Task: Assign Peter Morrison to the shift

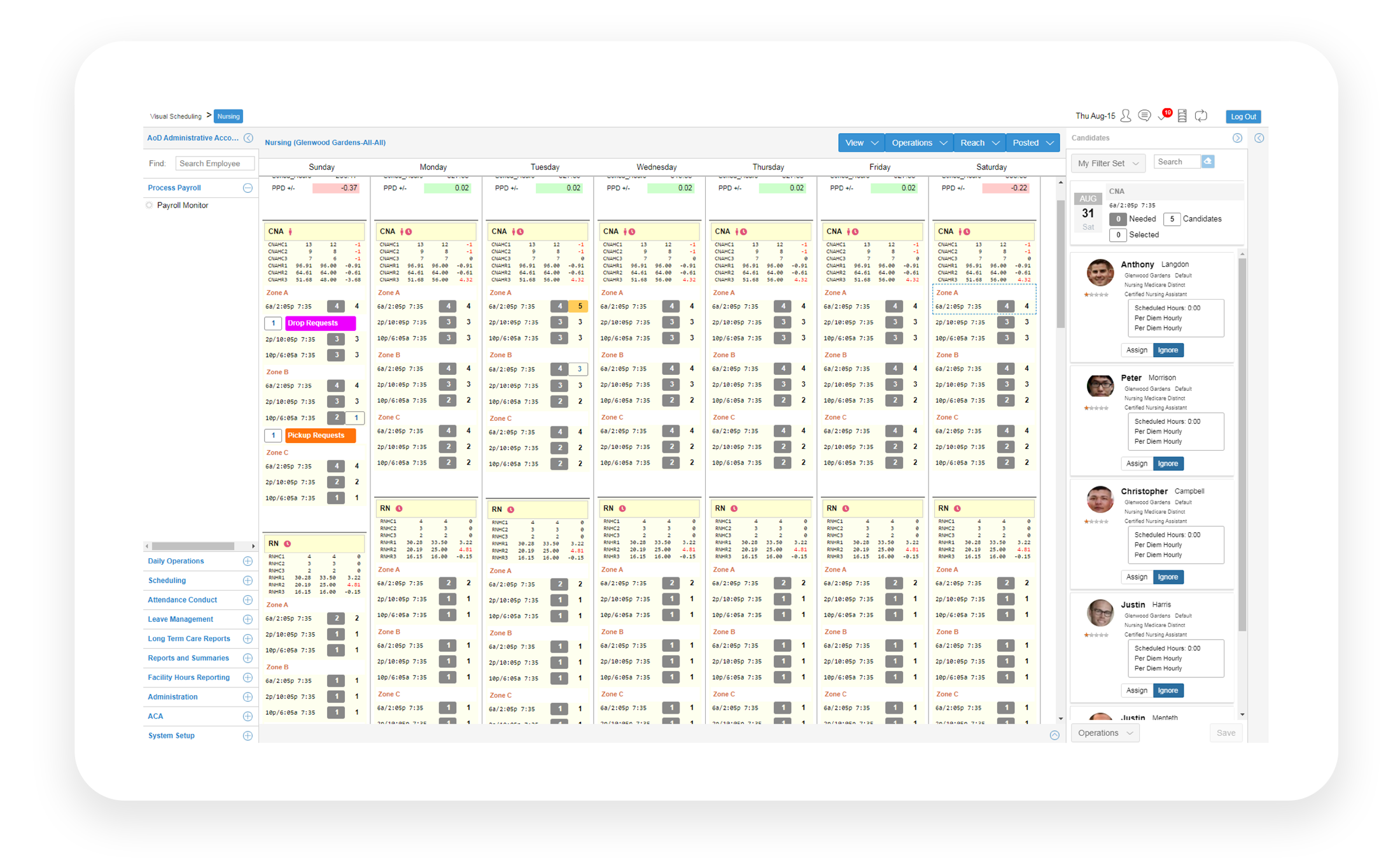Action: pyautogui.click(x=1137, y=463)
